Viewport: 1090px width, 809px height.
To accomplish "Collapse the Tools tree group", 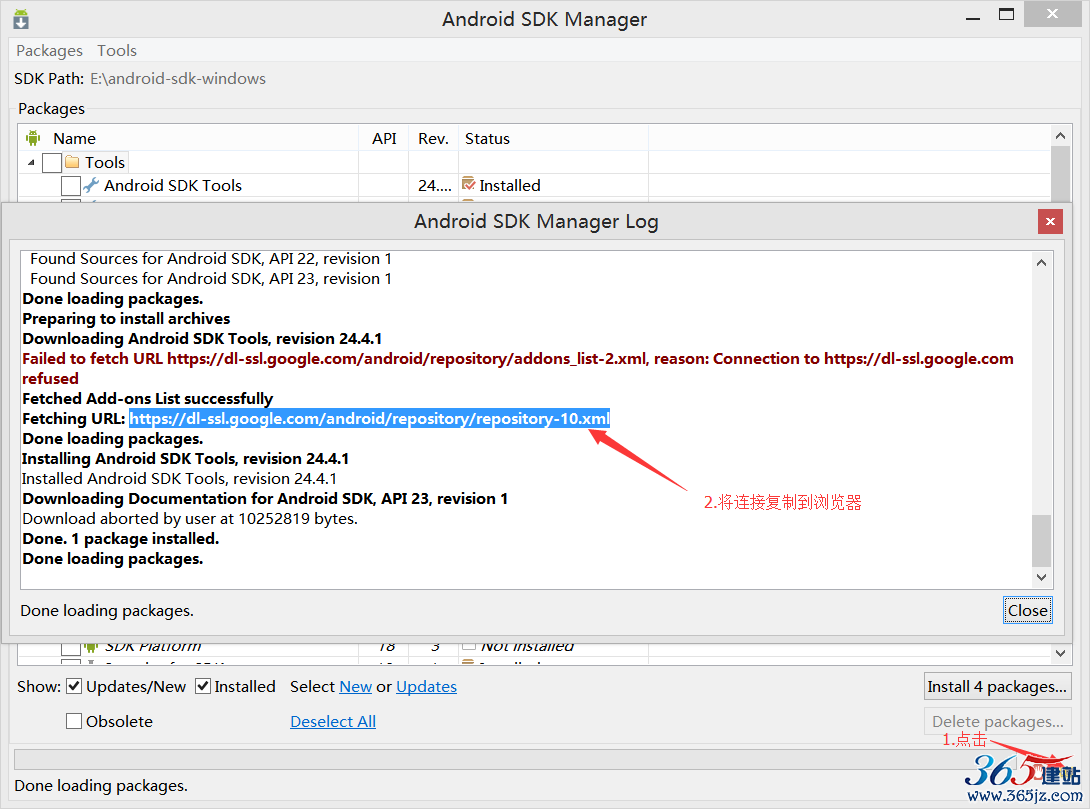I will tap(31, 163).
